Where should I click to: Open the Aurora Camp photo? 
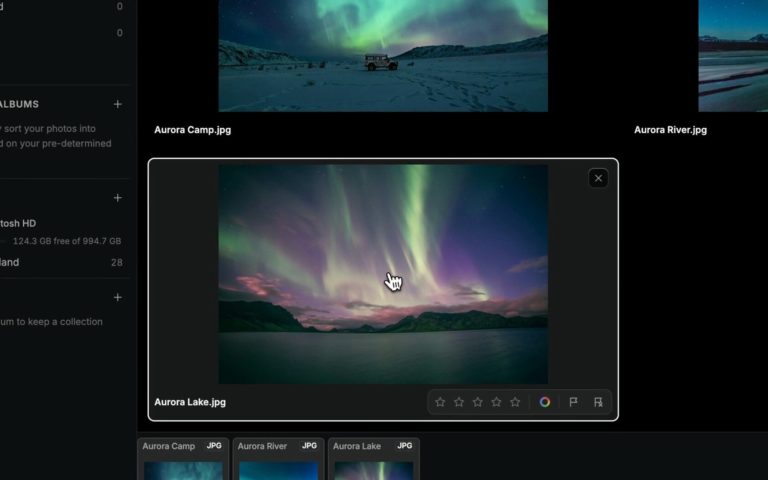point(383,56)
